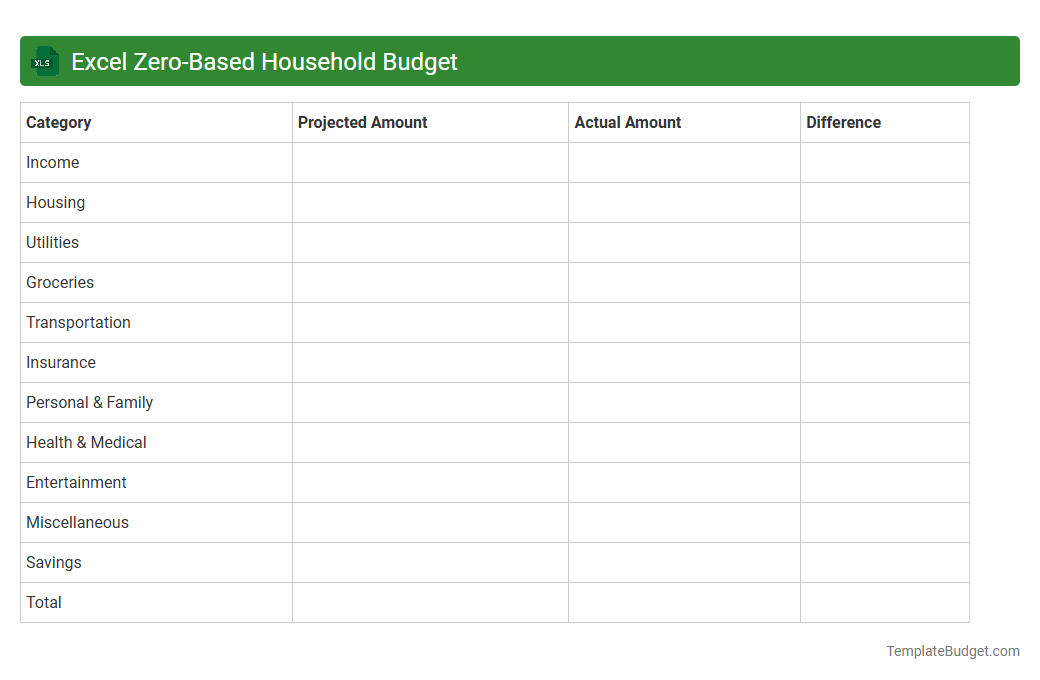Image resolution: width=1040 pixels, height=680 pixels.
Task: Click the Groceries category label
Action: [x=60, y=282]
